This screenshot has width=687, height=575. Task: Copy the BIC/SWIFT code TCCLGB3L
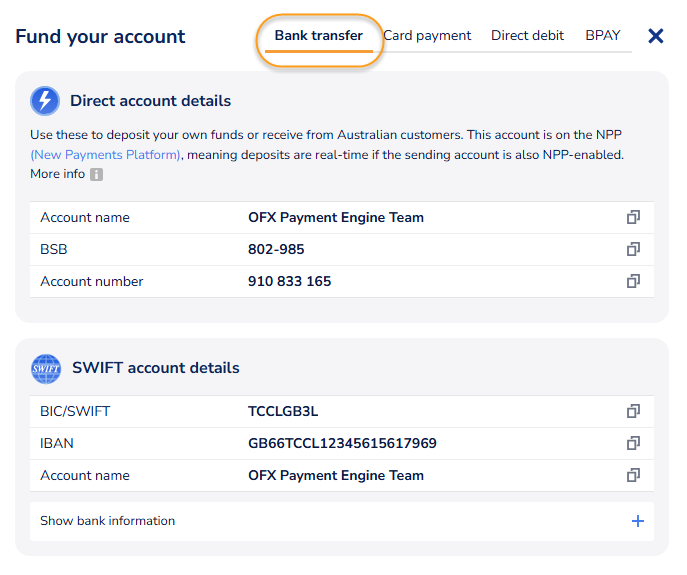tap(632, 411)
